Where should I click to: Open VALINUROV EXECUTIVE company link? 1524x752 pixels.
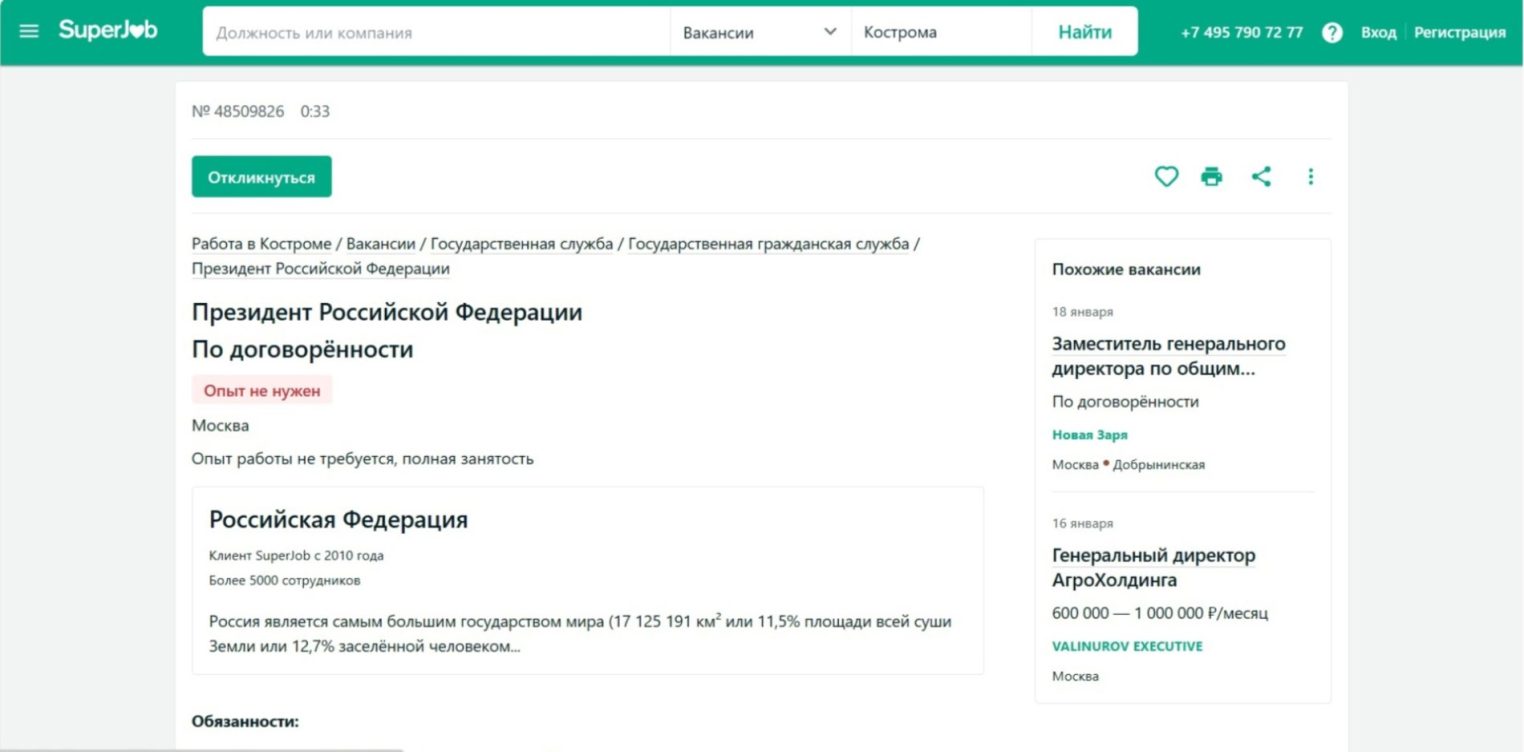1127,646
